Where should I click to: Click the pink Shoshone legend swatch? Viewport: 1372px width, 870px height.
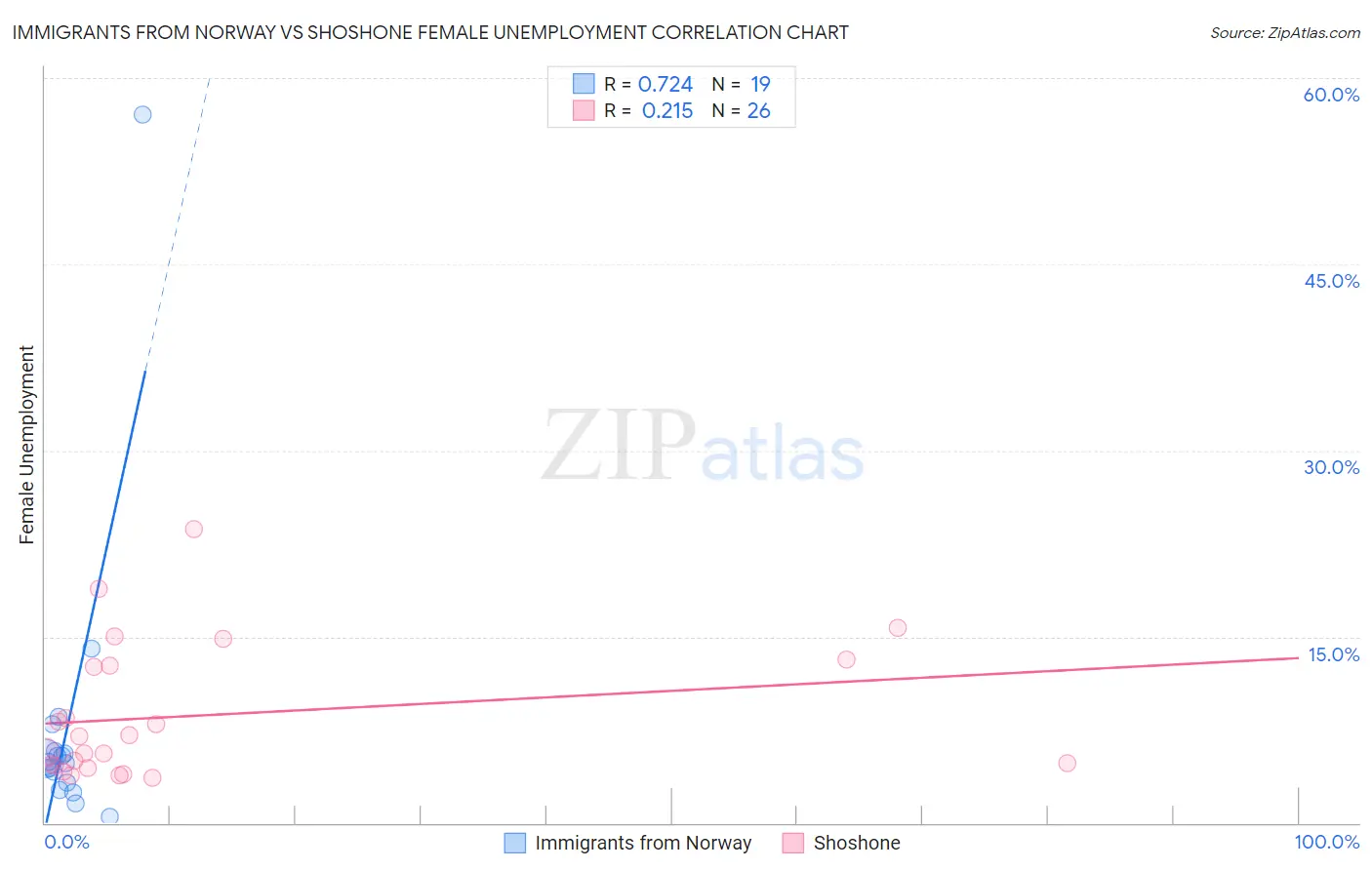(792, 843)
